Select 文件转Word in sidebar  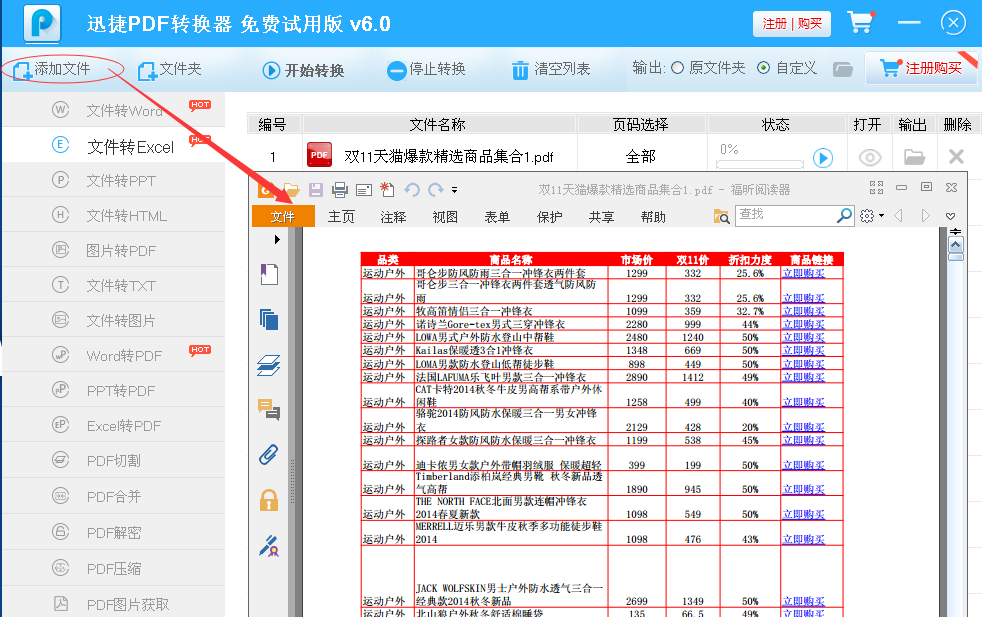[114, 110]
